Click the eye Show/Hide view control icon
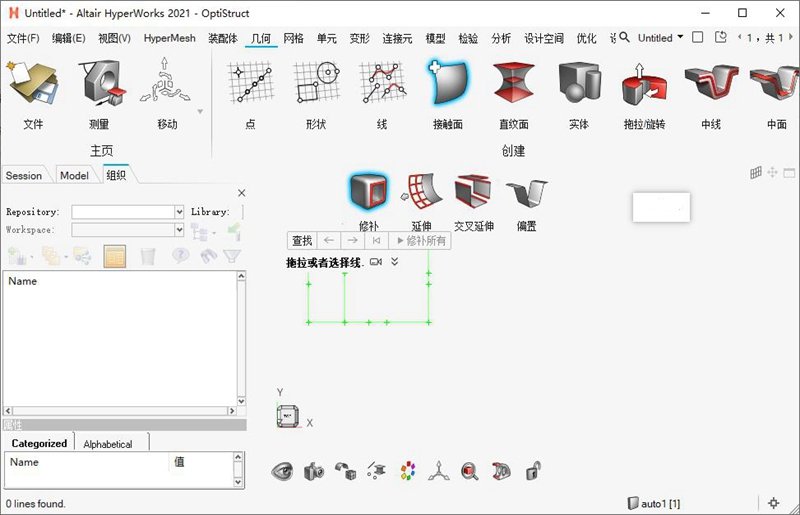Viewport: 800px width, 515px height. click(282, 471)
